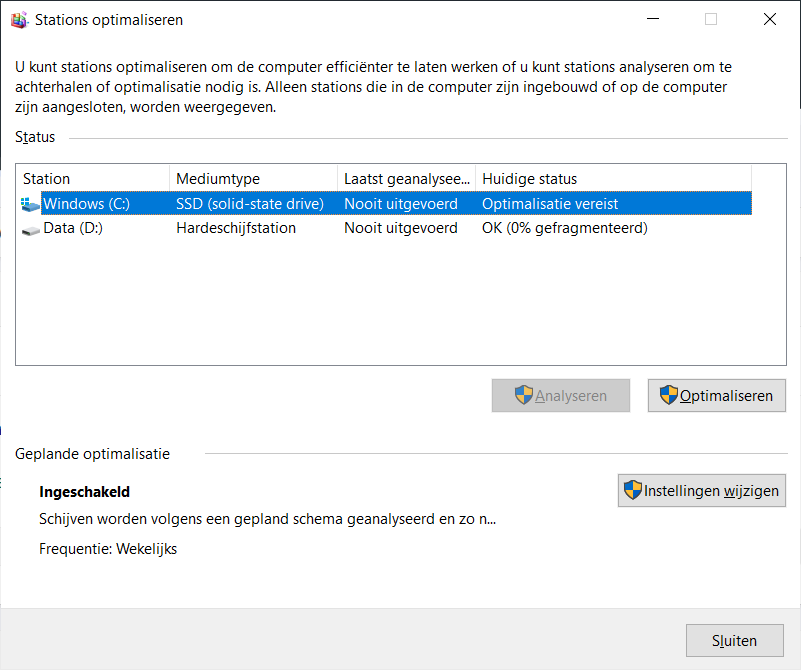Close the dialog with Sluiten
Screen dimensions: 801x670
(x=734, y=640)
